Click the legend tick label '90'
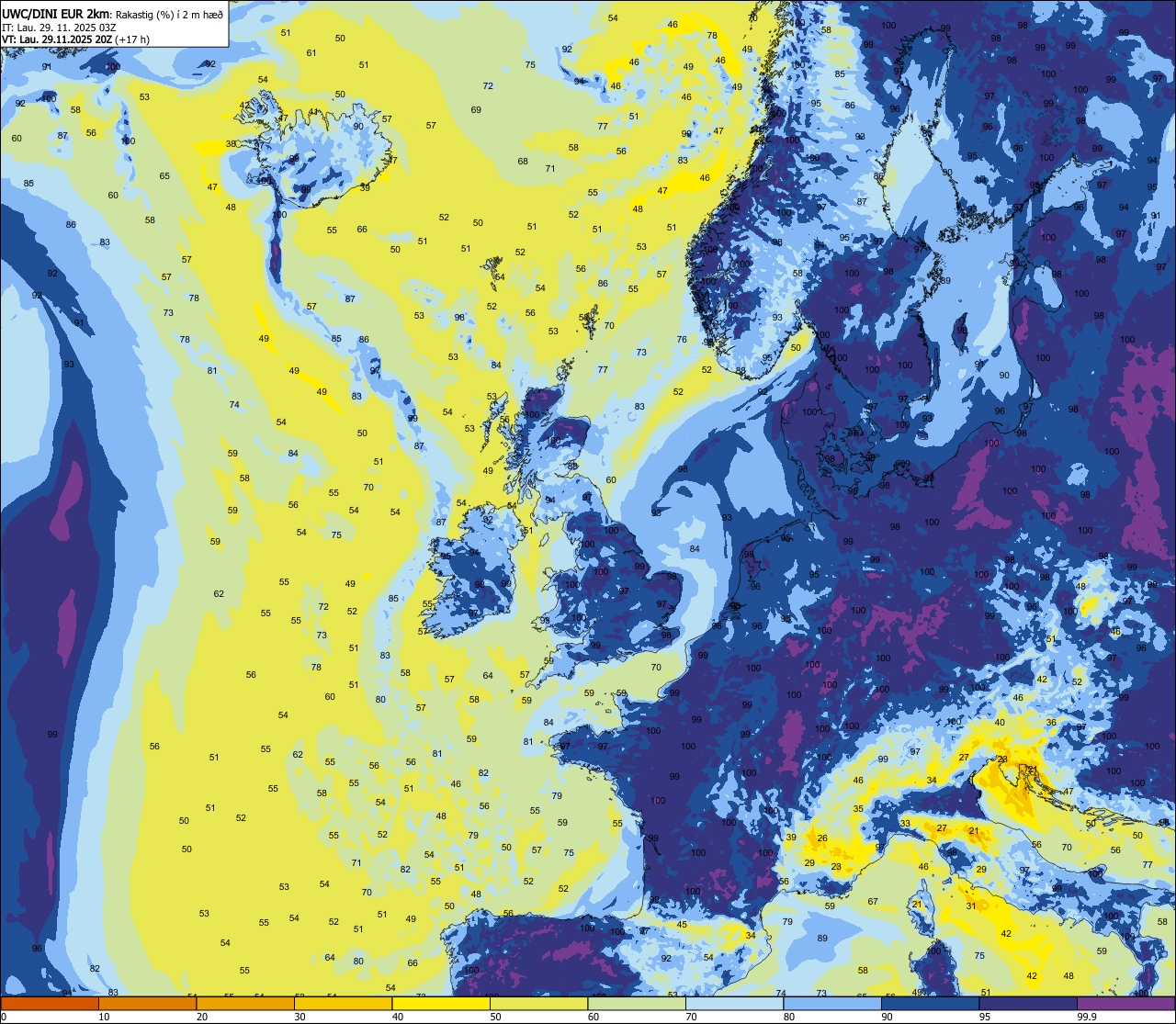Image resolution: width=1176 pixels, height=1024 pixels. click(887, 1017)
